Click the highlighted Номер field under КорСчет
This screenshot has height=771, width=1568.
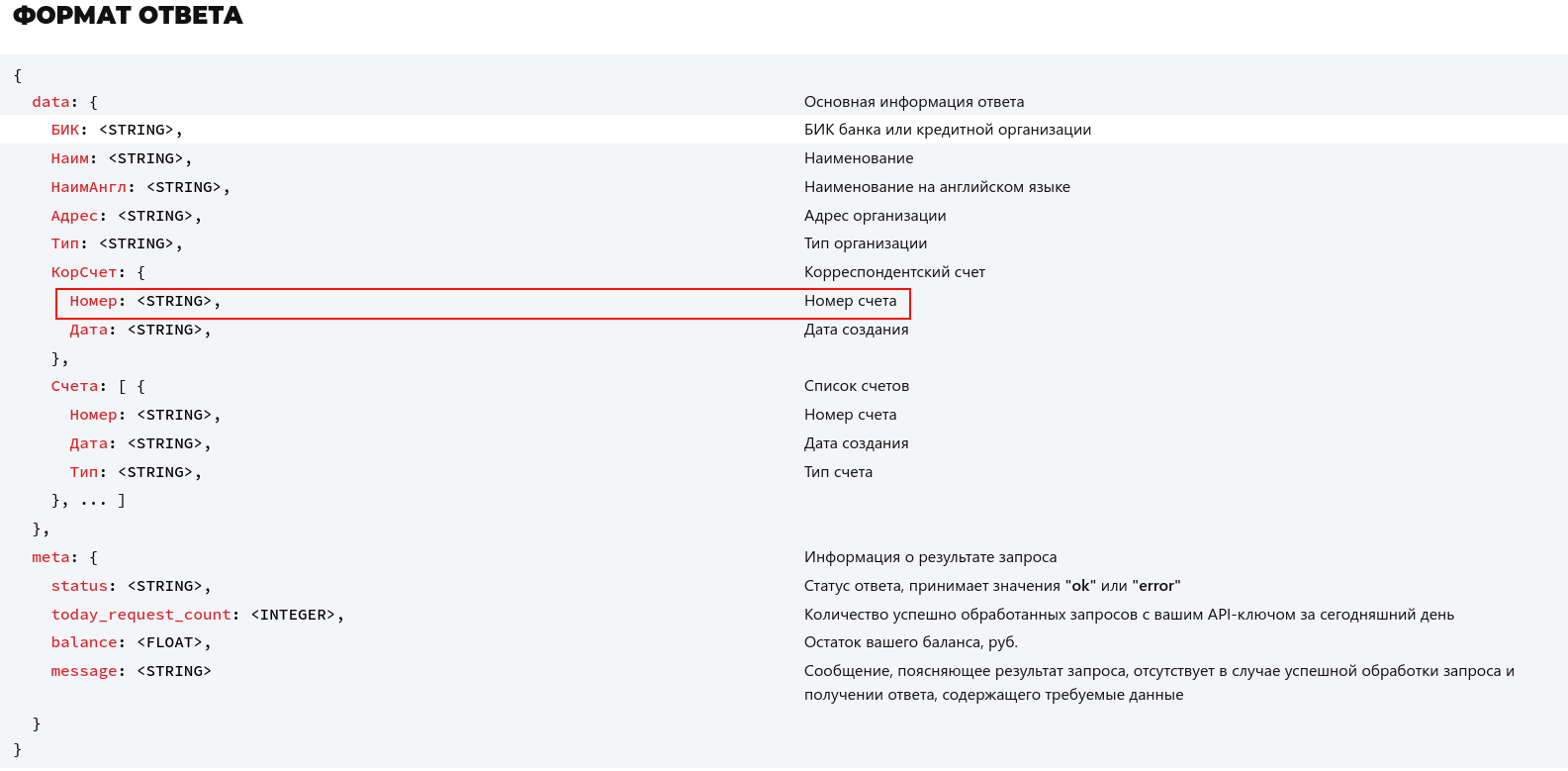point(93,301)
